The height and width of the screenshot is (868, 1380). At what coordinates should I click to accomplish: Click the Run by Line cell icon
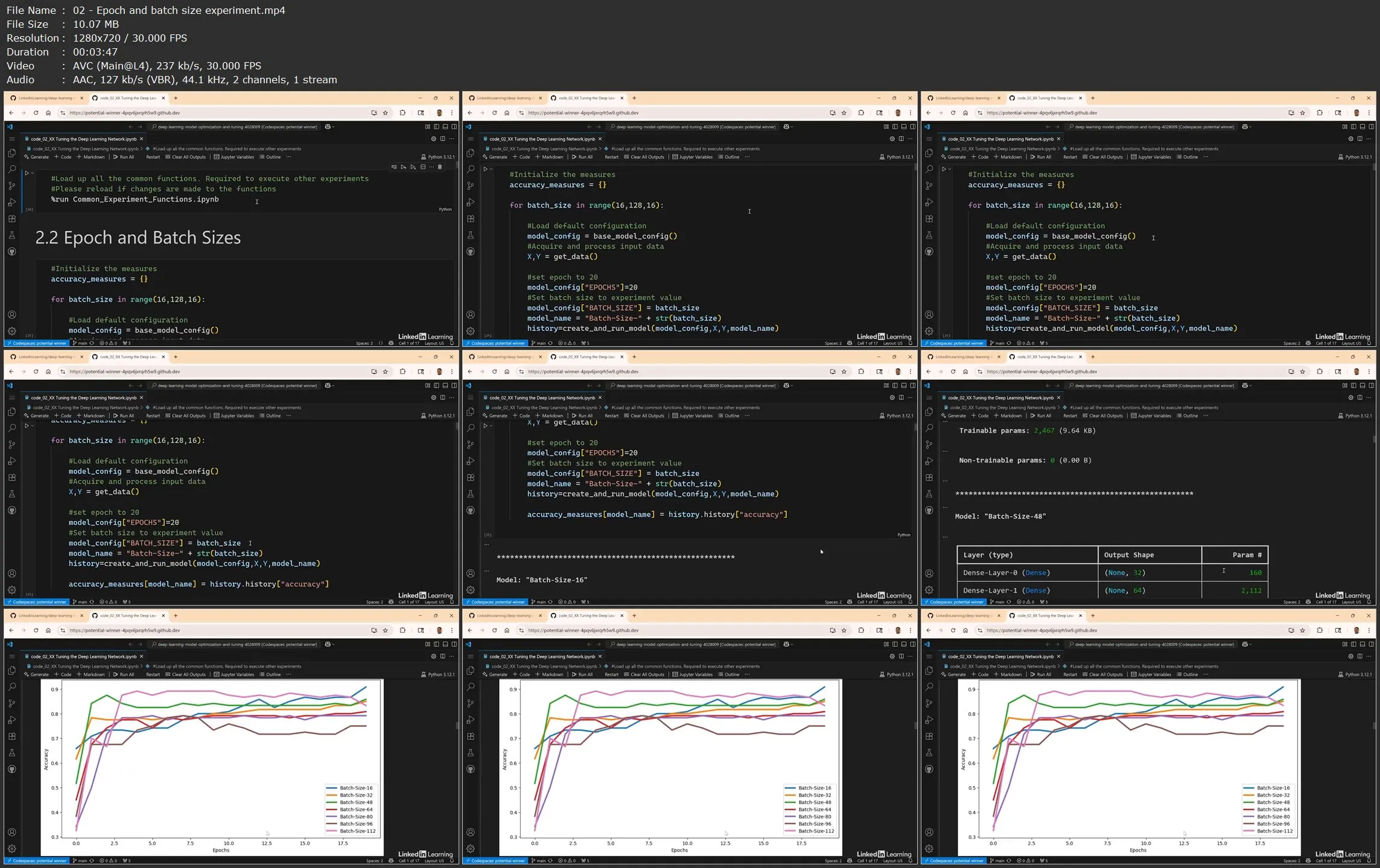tap(394, 167)
